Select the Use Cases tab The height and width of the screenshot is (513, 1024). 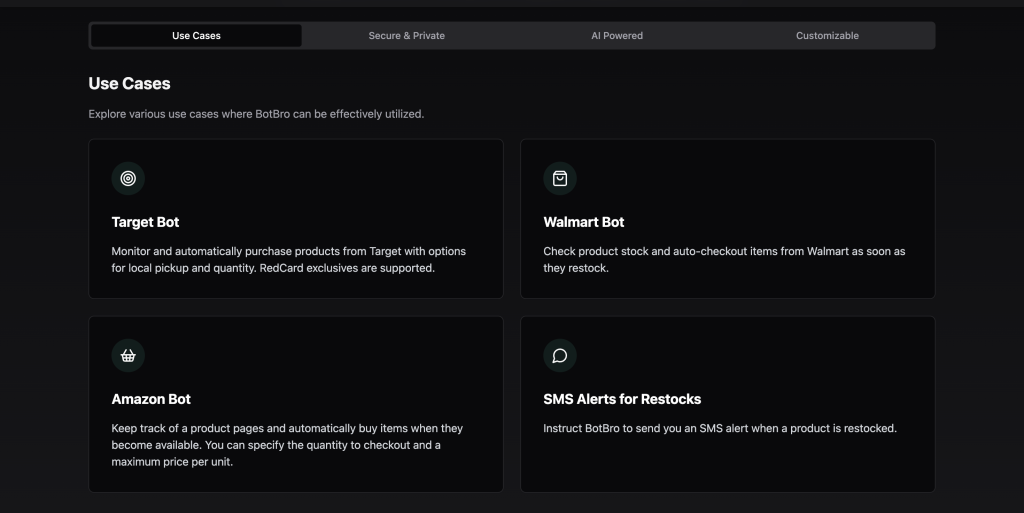click(196, 35)
